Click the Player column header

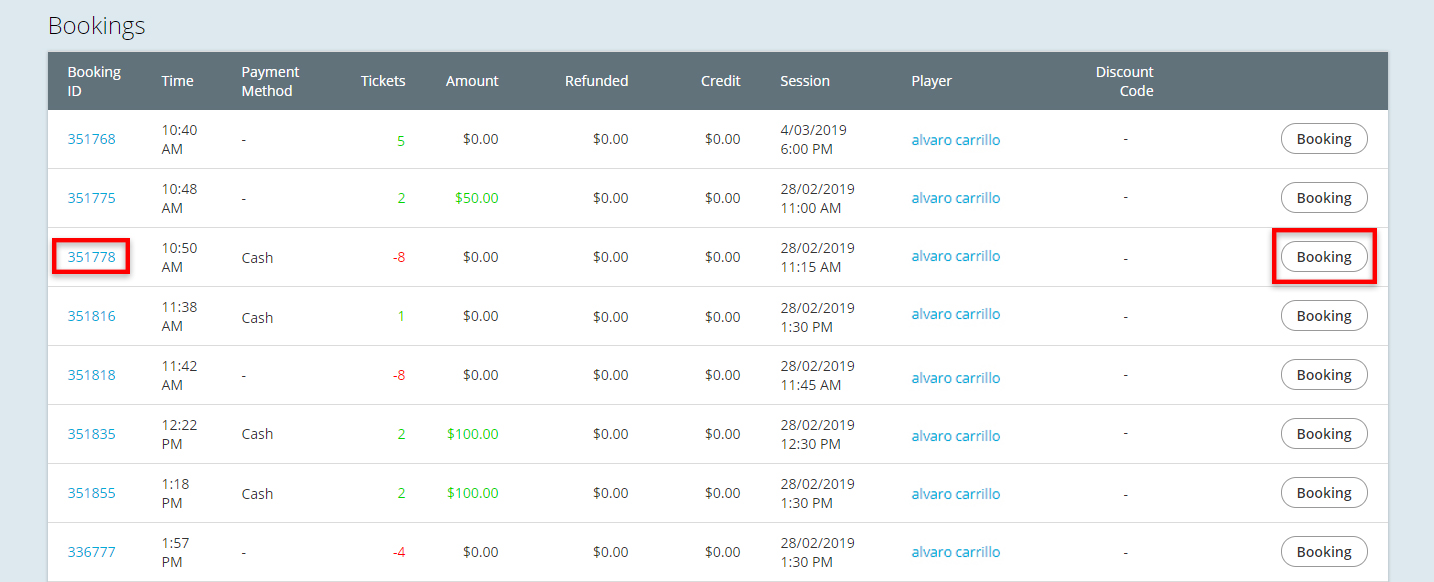[932, 81]
